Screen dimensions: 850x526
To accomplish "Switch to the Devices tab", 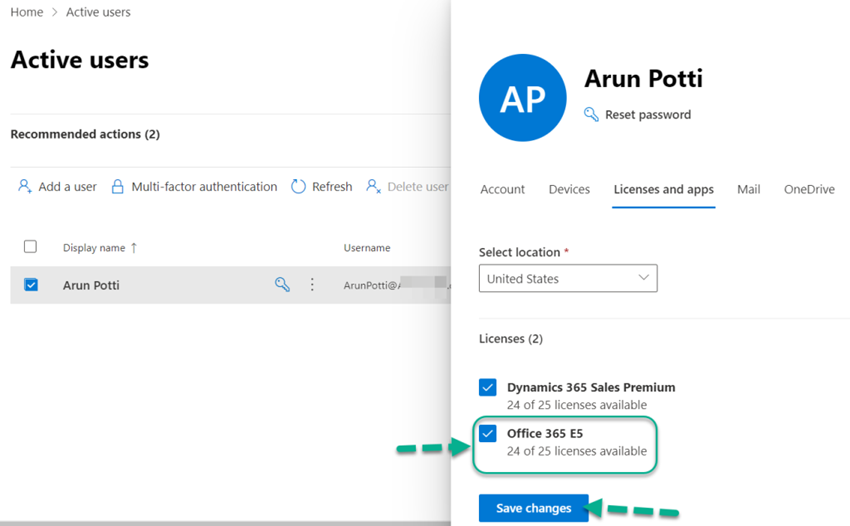I will [569, 189].
